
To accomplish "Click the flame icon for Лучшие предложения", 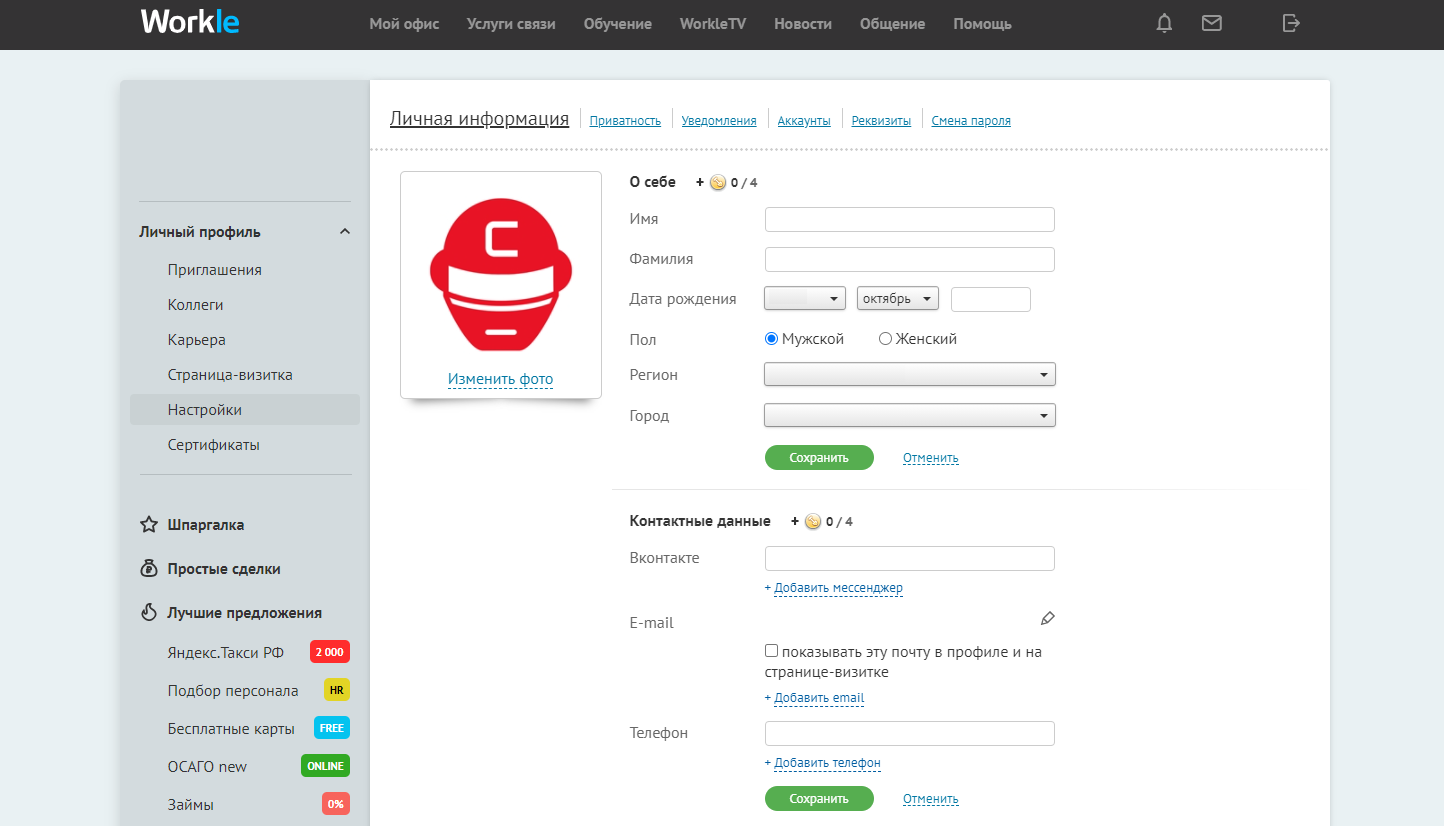I will pyautogui.click(x=149, y=613).
